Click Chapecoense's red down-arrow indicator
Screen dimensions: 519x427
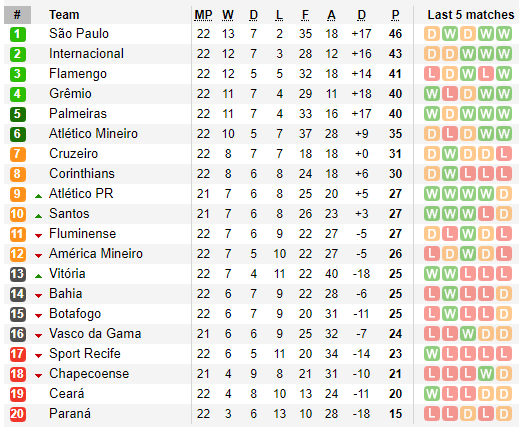(38, 376)
